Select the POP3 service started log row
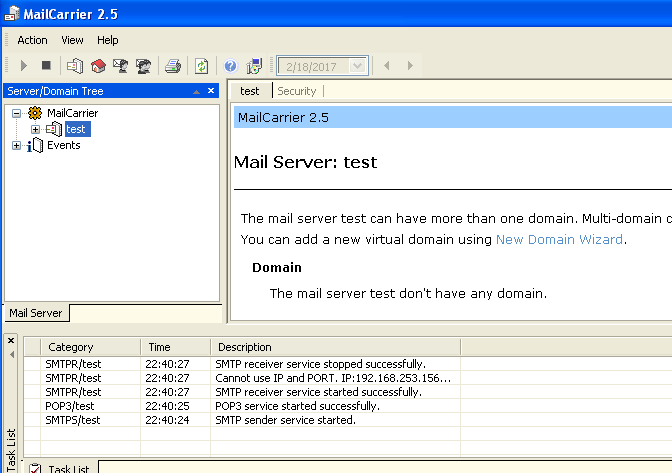 (x=297, y=406)
